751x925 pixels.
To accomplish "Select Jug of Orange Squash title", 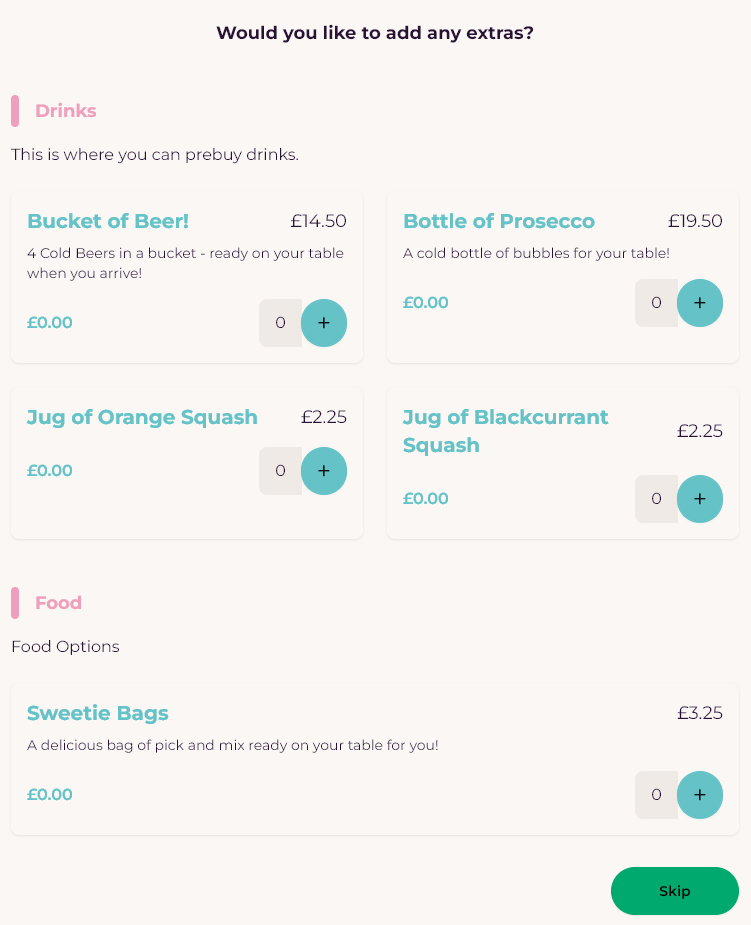I will [142, 417].
